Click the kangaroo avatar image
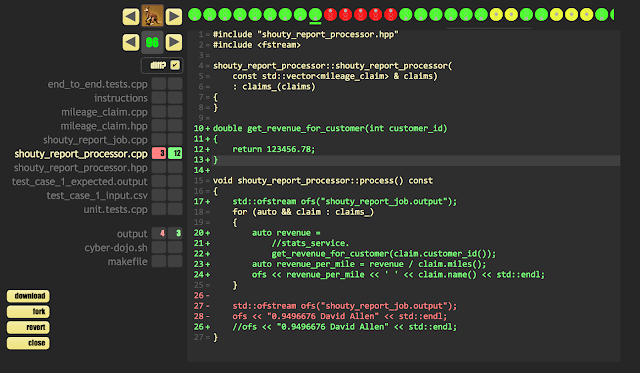The height and width of the screenshot is (373, 640). tap(152, 16)
